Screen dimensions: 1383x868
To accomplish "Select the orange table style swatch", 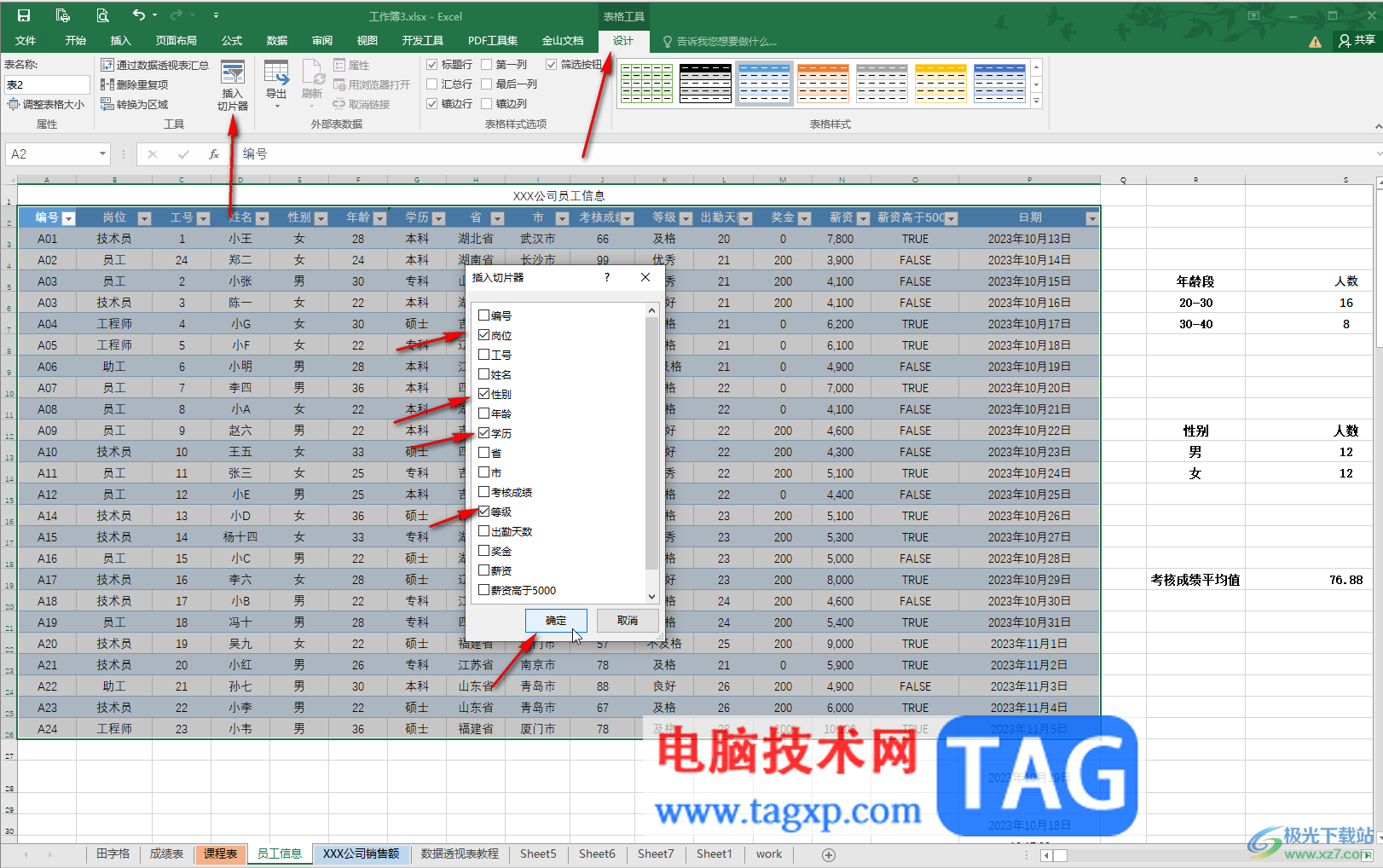I will pyautogui.click(x=823, y=84).
